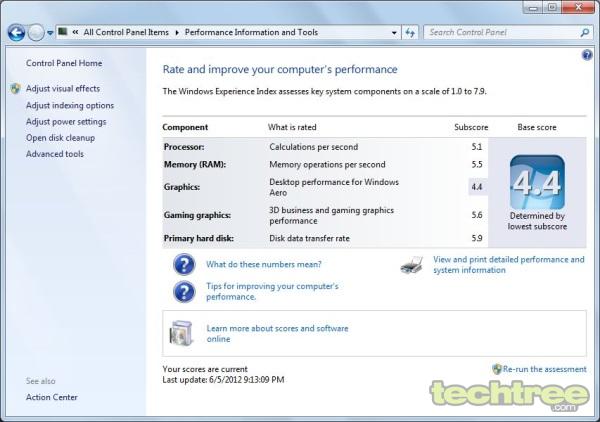Click the hard disk subscore 5.9
The height and width of the screenshot is (422, 600).
pos(477,238)
